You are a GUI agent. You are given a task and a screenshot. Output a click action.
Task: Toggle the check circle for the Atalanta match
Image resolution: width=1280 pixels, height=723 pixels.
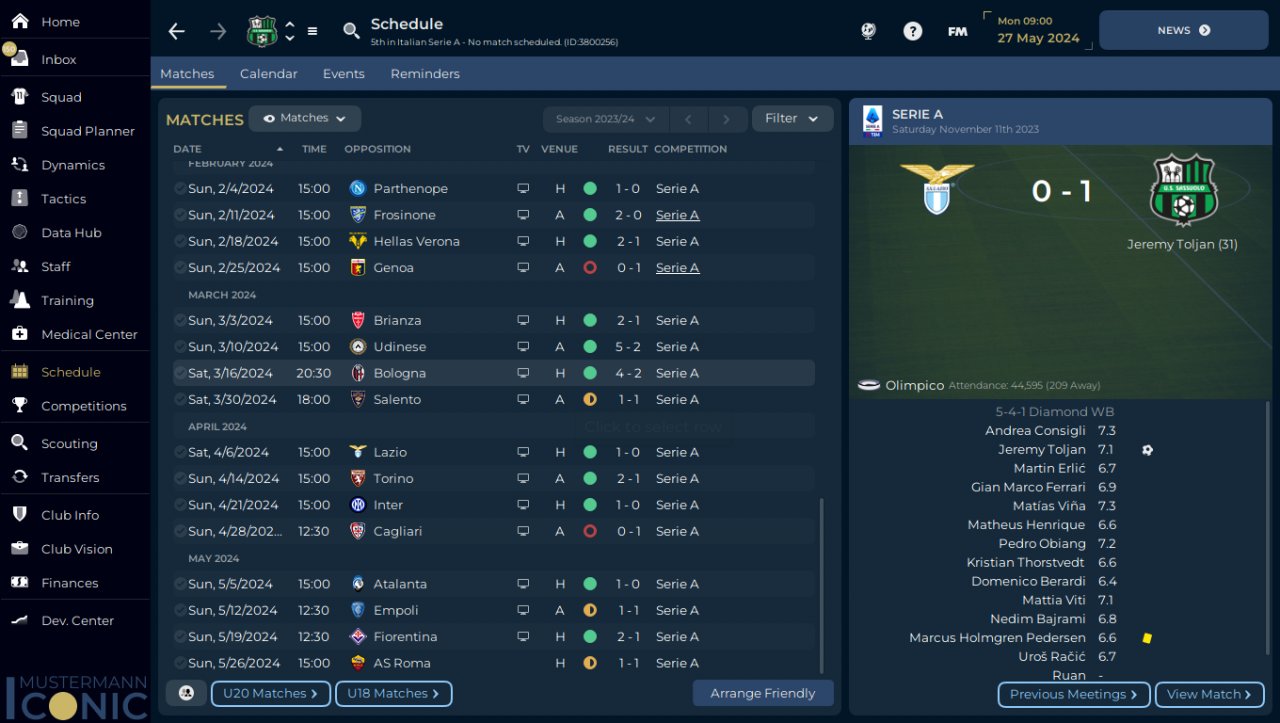pos(180,584)
